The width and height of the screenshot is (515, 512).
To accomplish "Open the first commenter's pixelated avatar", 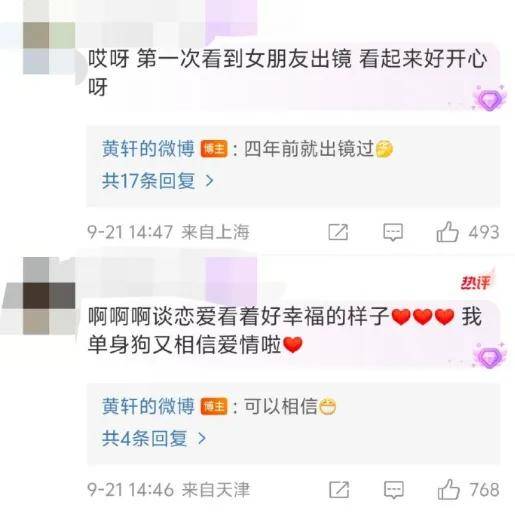I will 49,48.
